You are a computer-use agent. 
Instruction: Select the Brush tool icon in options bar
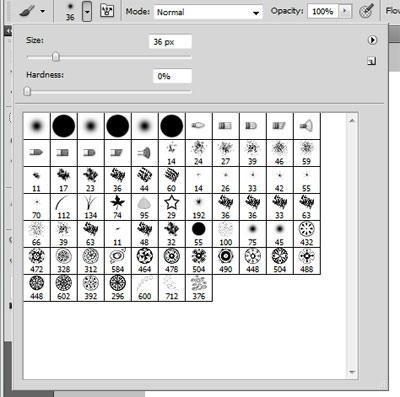click(27, 11)
